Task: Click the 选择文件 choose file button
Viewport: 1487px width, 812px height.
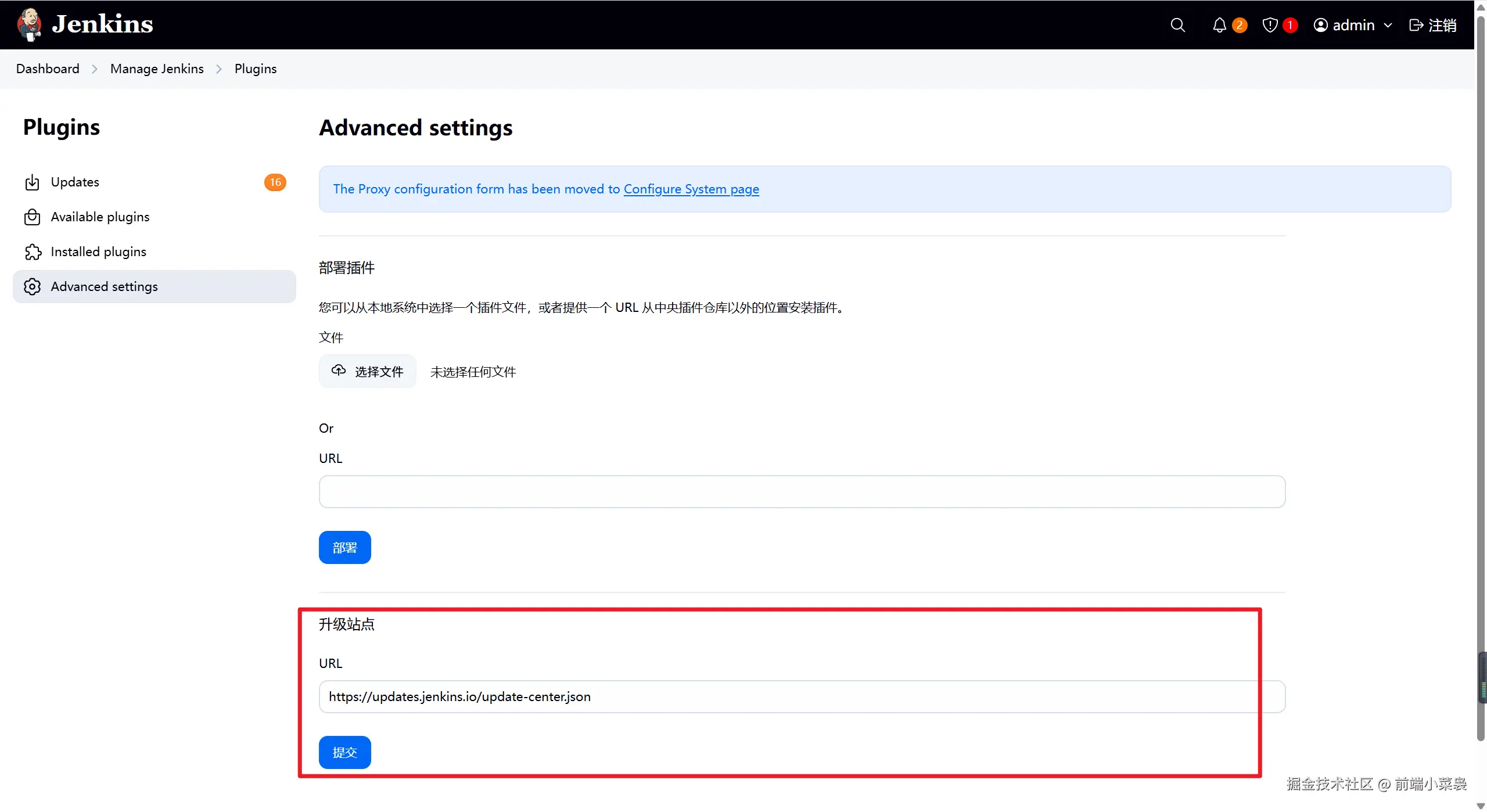Action: (368, 372)
